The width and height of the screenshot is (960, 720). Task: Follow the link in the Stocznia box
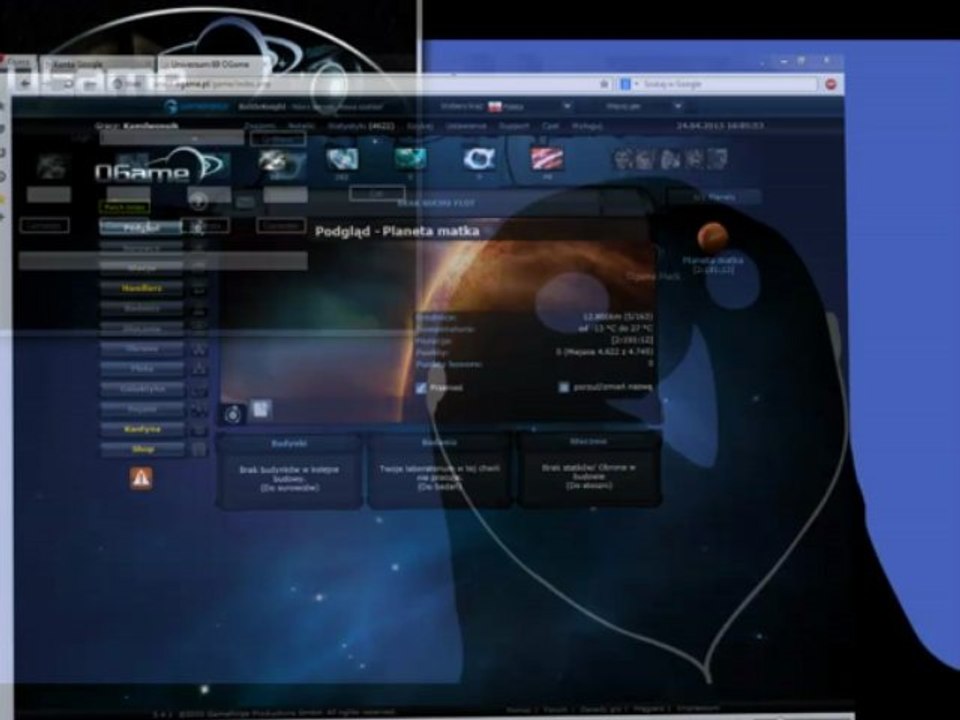coord(588,486)
